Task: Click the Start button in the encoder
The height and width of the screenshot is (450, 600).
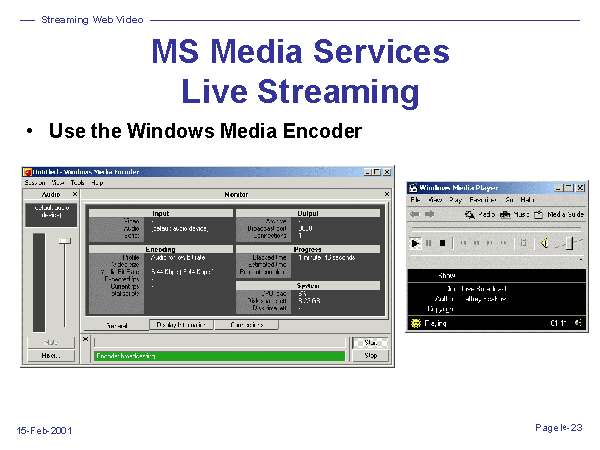Action: click(371, 342)
